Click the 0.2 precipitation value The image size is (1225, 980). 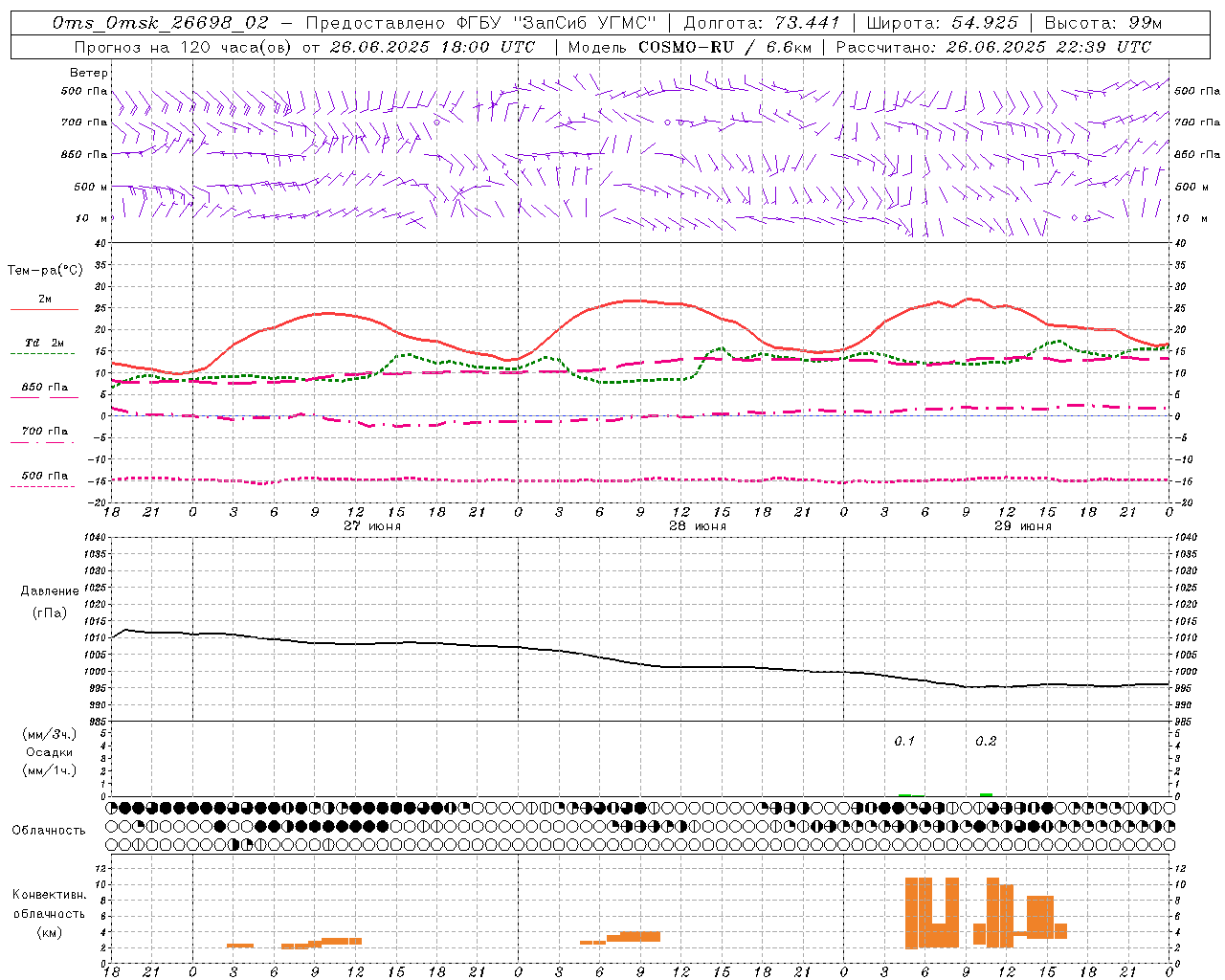point(986,741)
